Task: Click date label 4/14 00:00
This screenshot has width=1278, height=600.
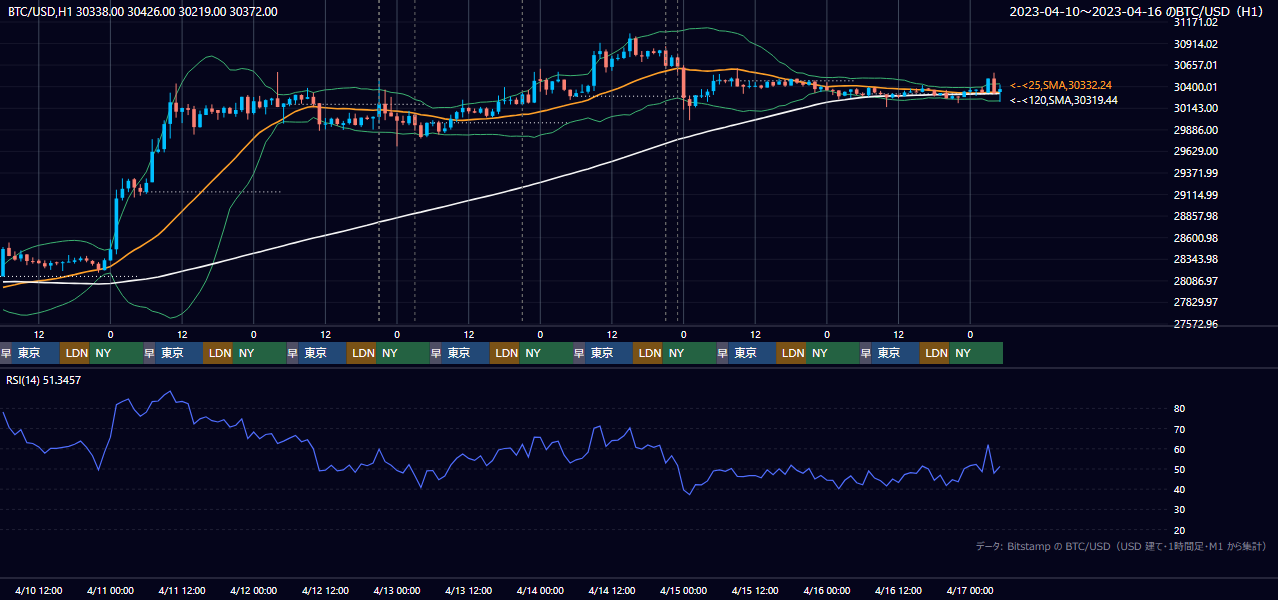Action: [540, 590]
